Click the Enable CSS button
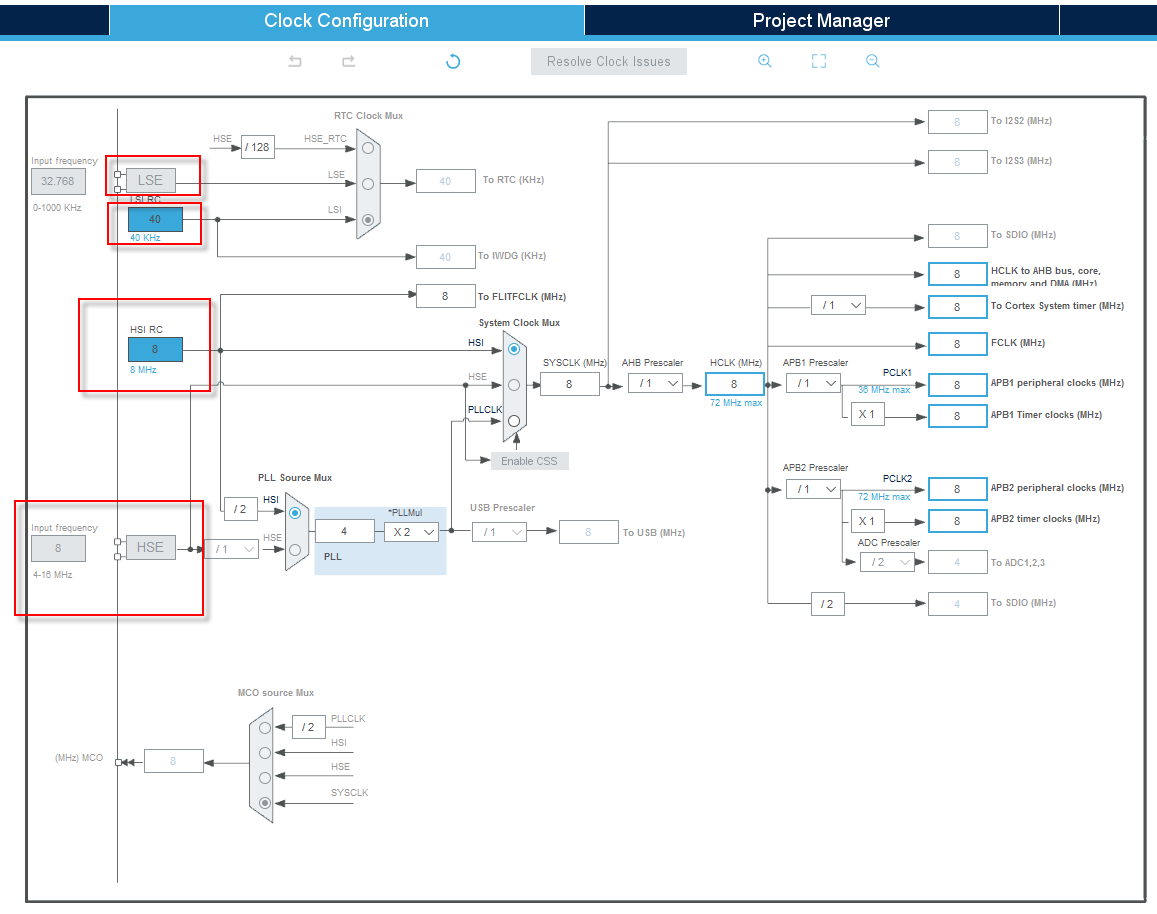Image resolution: width=1157 pixels, height=914 pixels. click(529, 461)
